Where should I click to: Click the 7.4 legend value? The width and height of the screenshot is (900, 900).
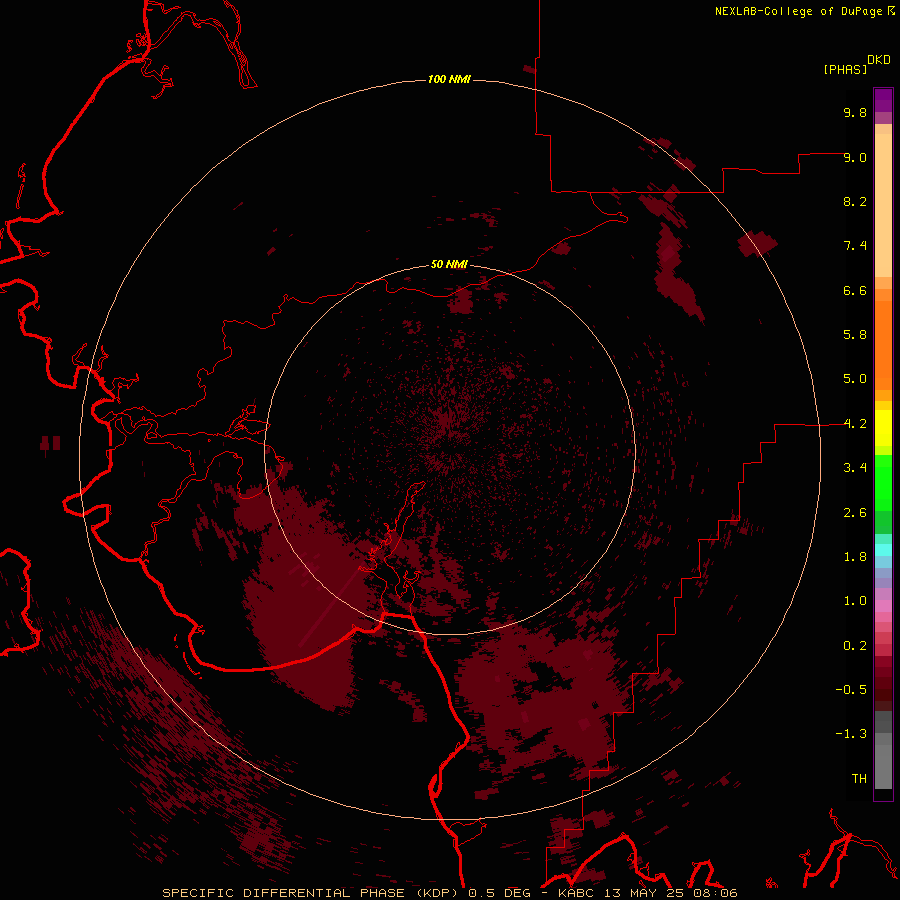click(x=855, y=246)
